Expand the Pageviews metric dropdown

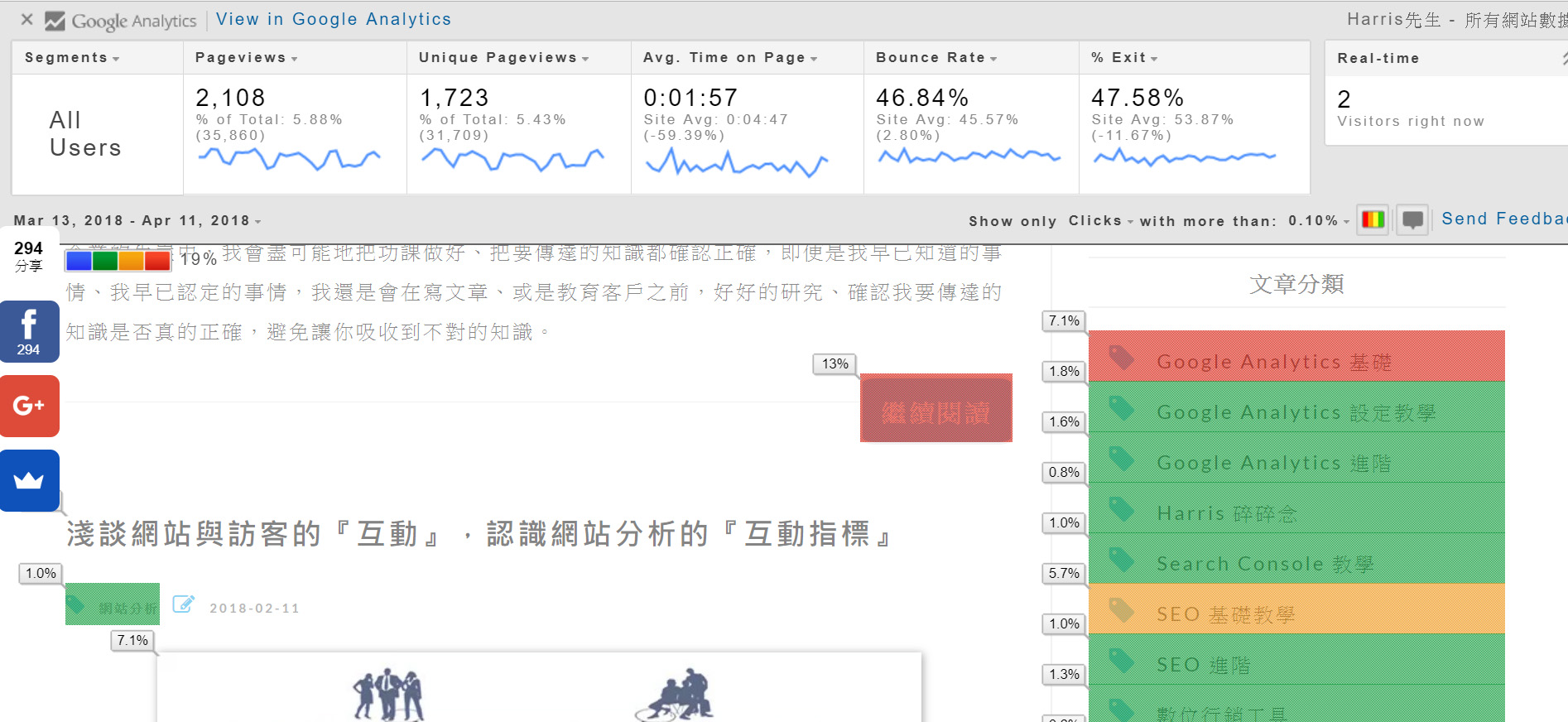[x=246, y=58]
